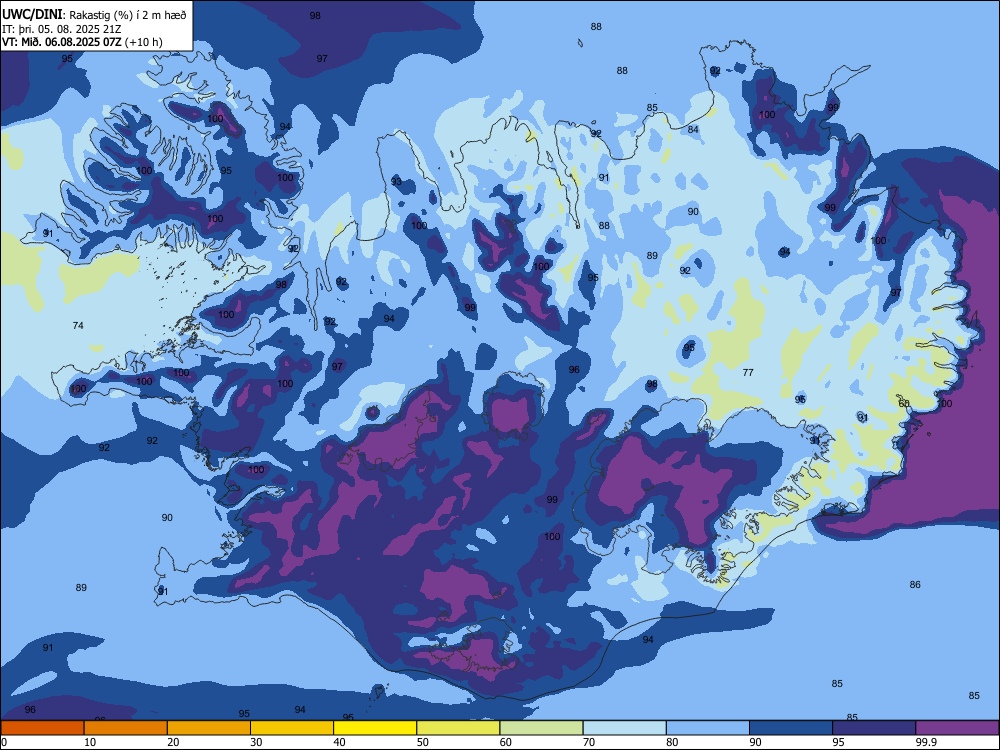Select the '60' legend tick label

click(506, 742)
